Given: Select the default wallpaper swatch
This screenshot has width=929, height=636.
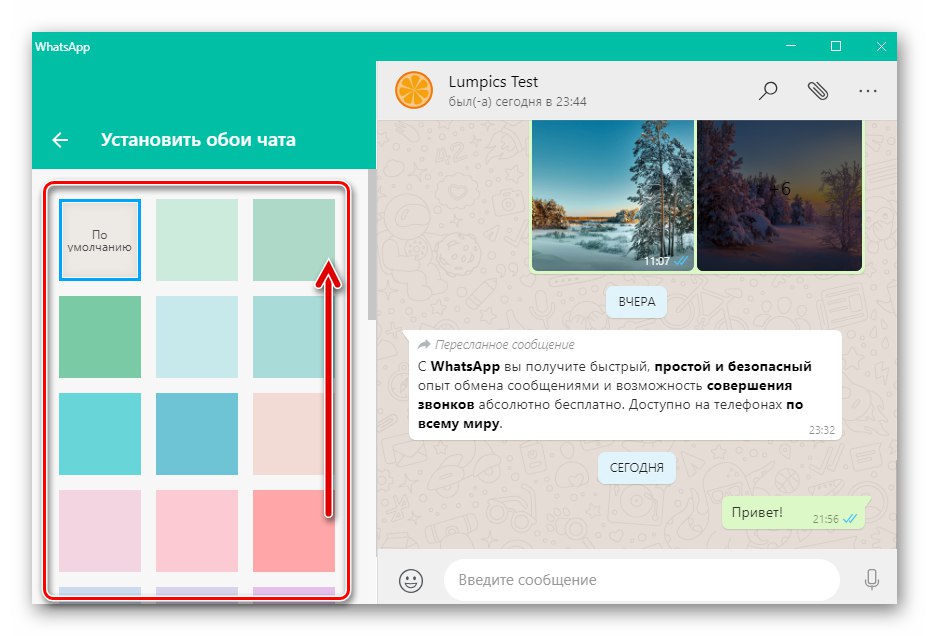Looking at the screenshot, I should tap(100, 239).
